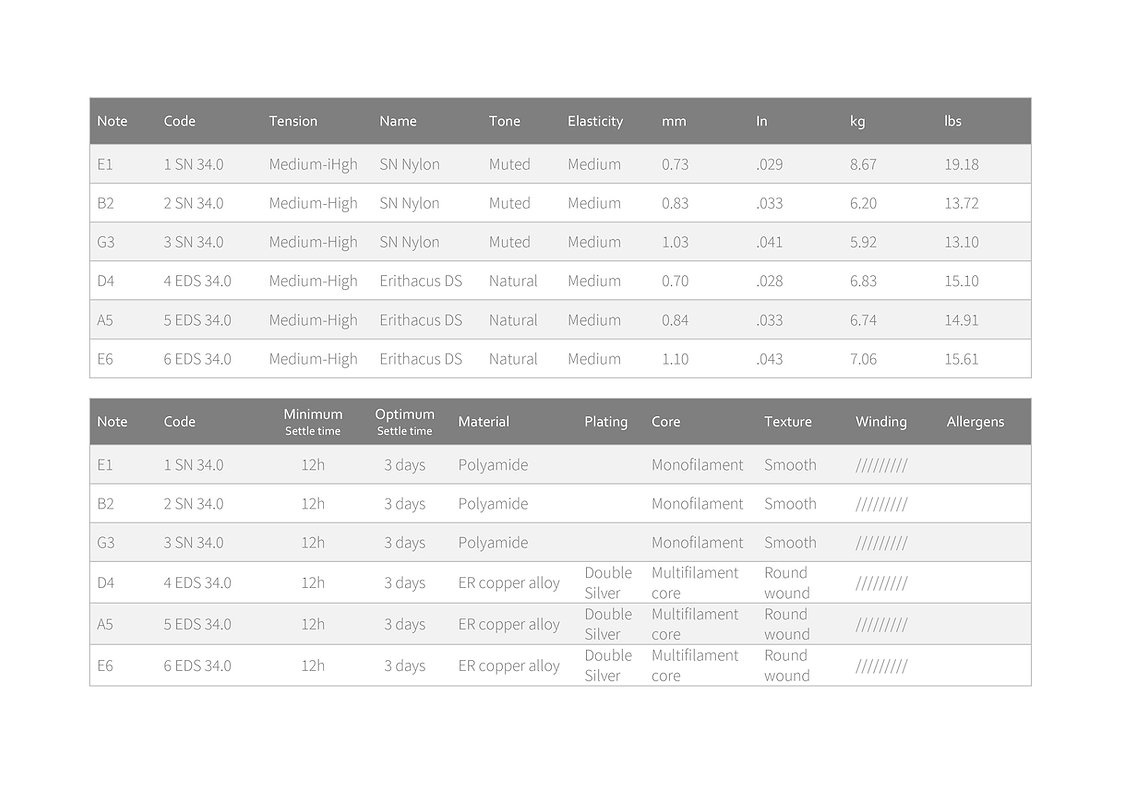Screen dimensions: 1136x803
Task: Click the 8.67 kg value
Action: (863, 164)
